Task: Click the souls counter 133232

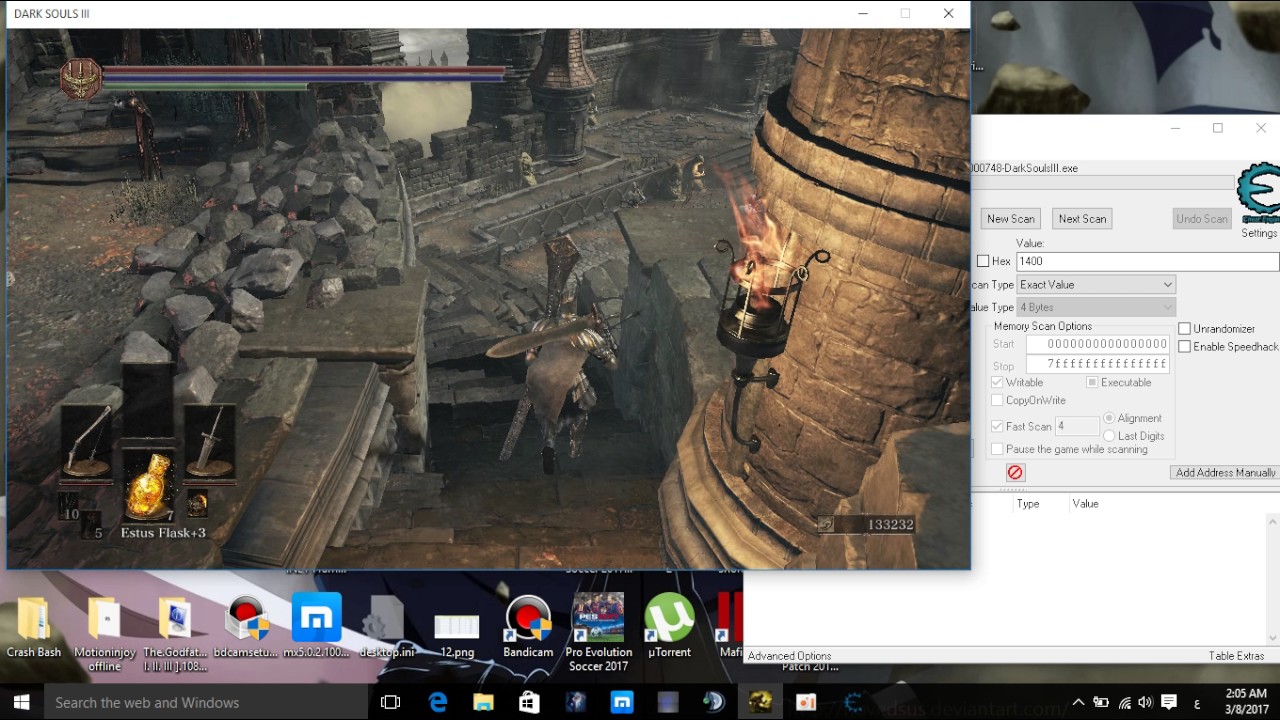Action: tap(889, 524)
